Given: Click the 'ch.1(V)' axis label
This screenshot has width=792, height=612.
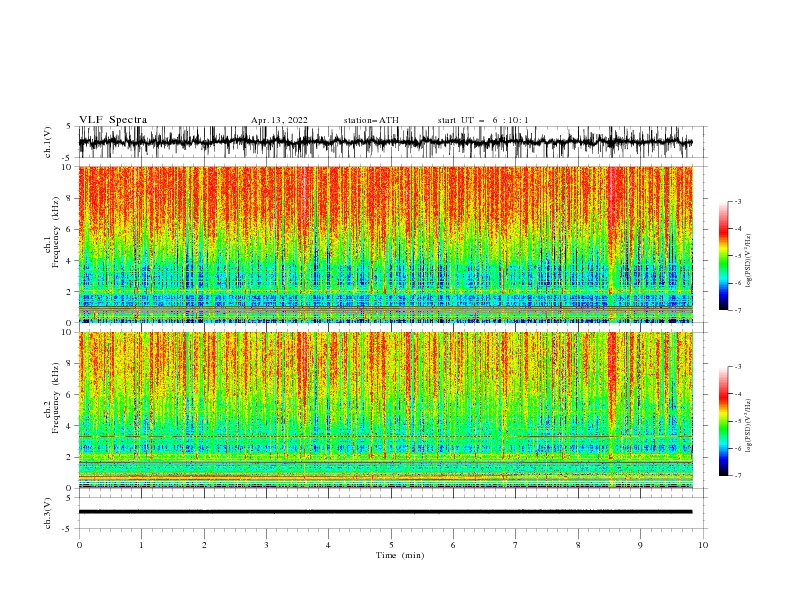Looking at the screenshot, I should (x=48, y=142).
